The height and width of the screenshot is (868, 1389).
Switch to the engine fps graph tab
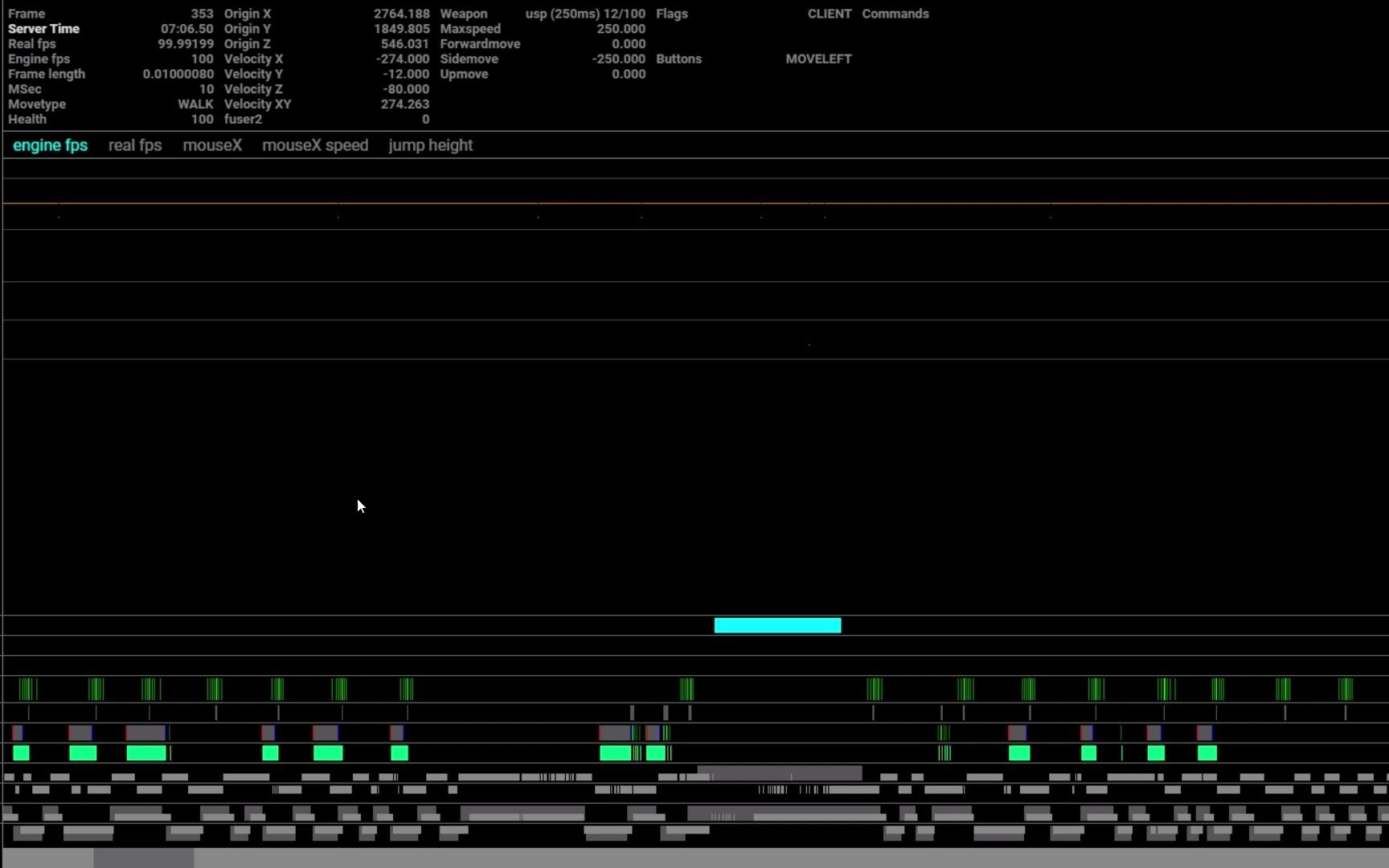coord(50,145)
